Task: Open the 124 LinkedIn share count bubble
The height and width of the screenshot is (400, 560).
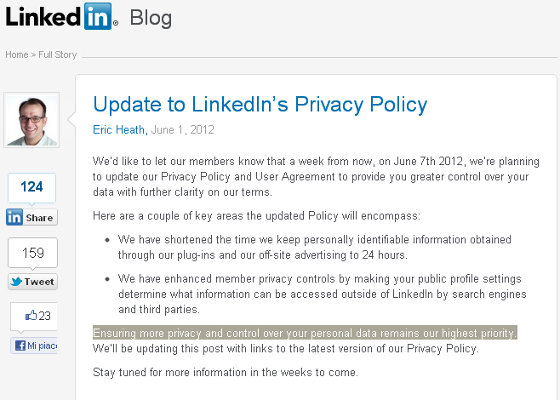Action: tap(32, 188)
